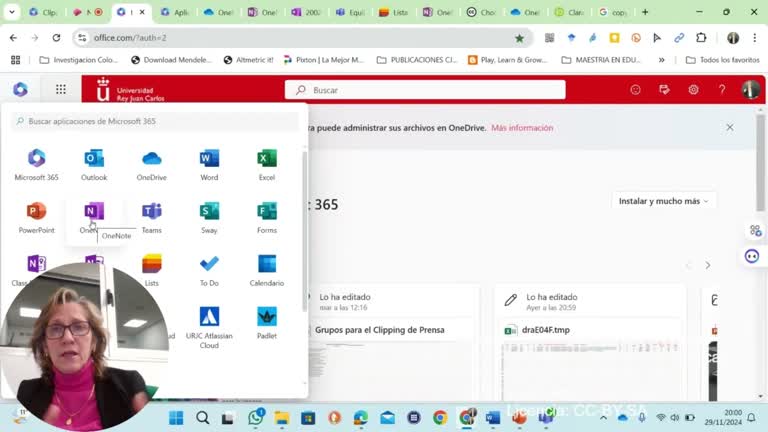The height and width of the screenshot is (432, 768).
Task: Expand the Instalar y mucho más dropdown
Action: [x=664, y=201]
